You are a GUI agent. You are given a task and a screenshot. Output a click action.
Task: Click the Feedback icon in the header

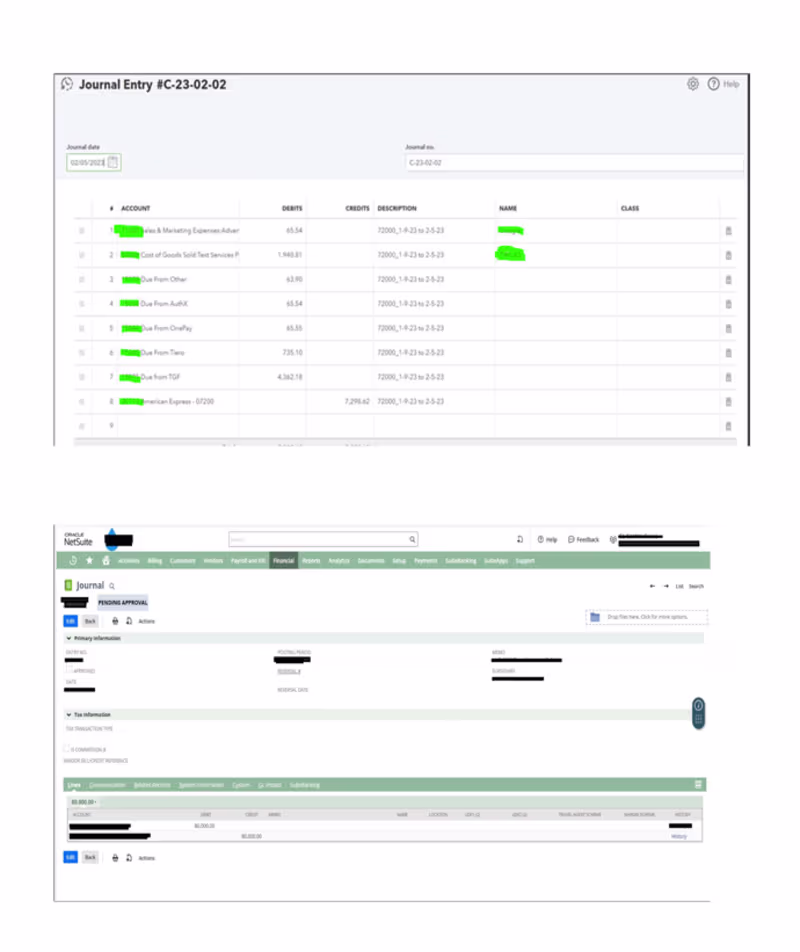click(570, 538)
